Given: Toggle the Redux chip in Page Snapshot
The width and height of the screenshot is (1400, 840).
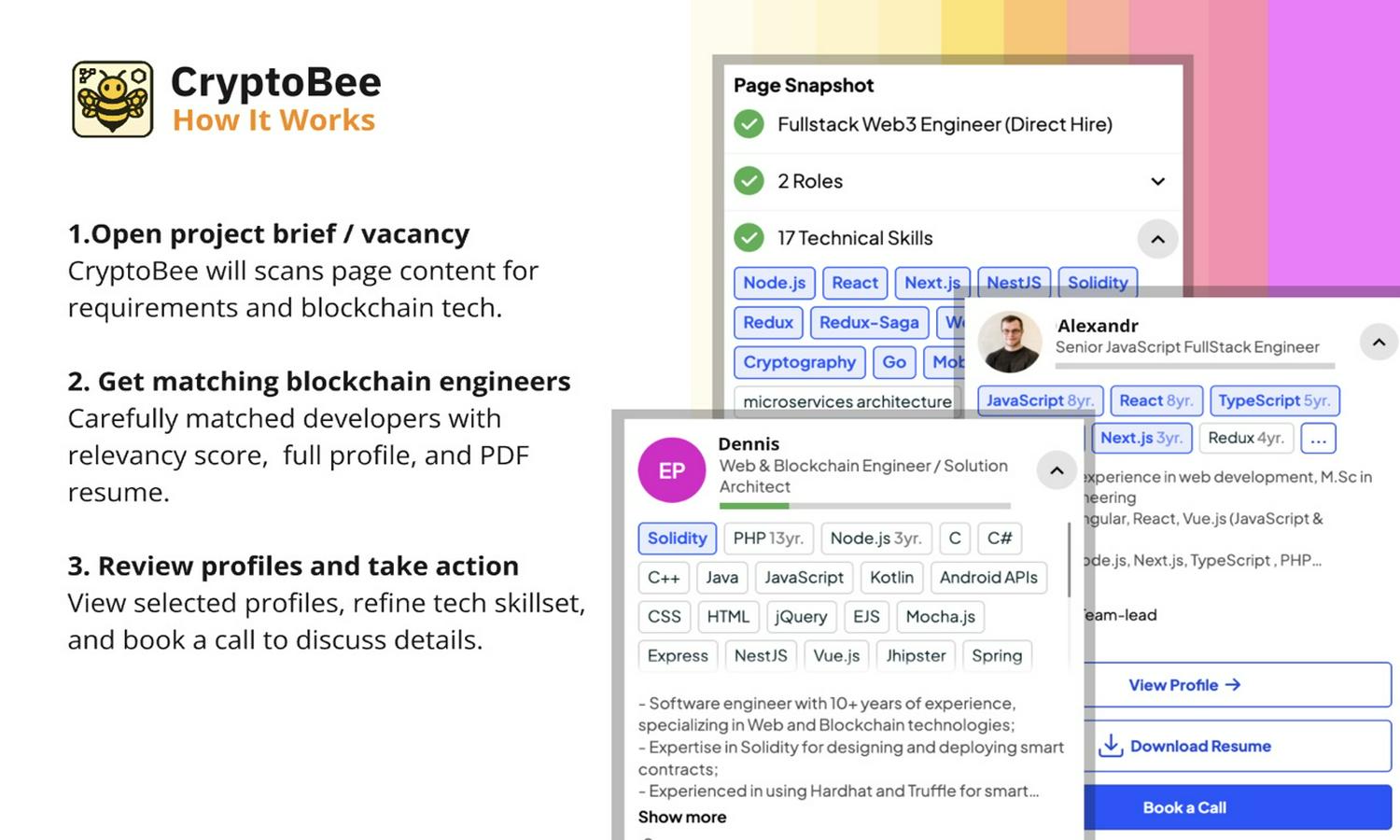Looking at the screenshot, I should [x=768, y=323].
